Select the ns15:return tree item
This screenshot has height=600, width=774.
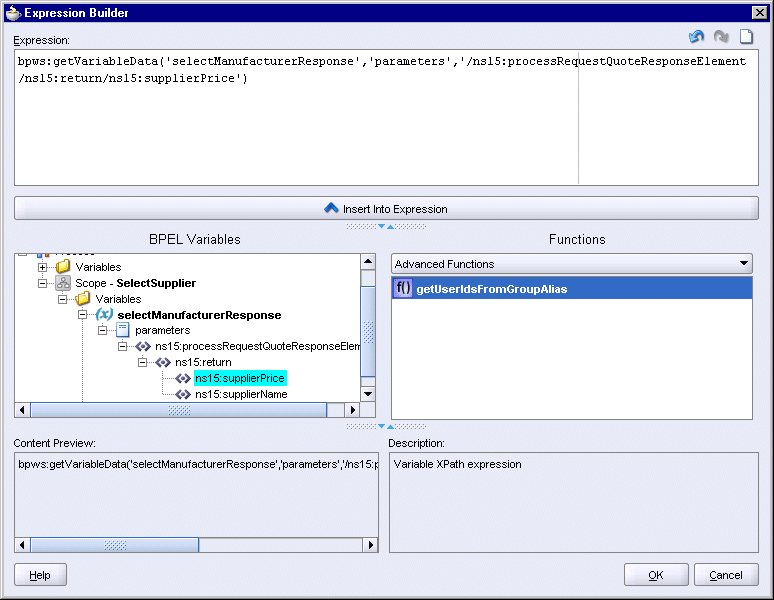pos(203,363)
